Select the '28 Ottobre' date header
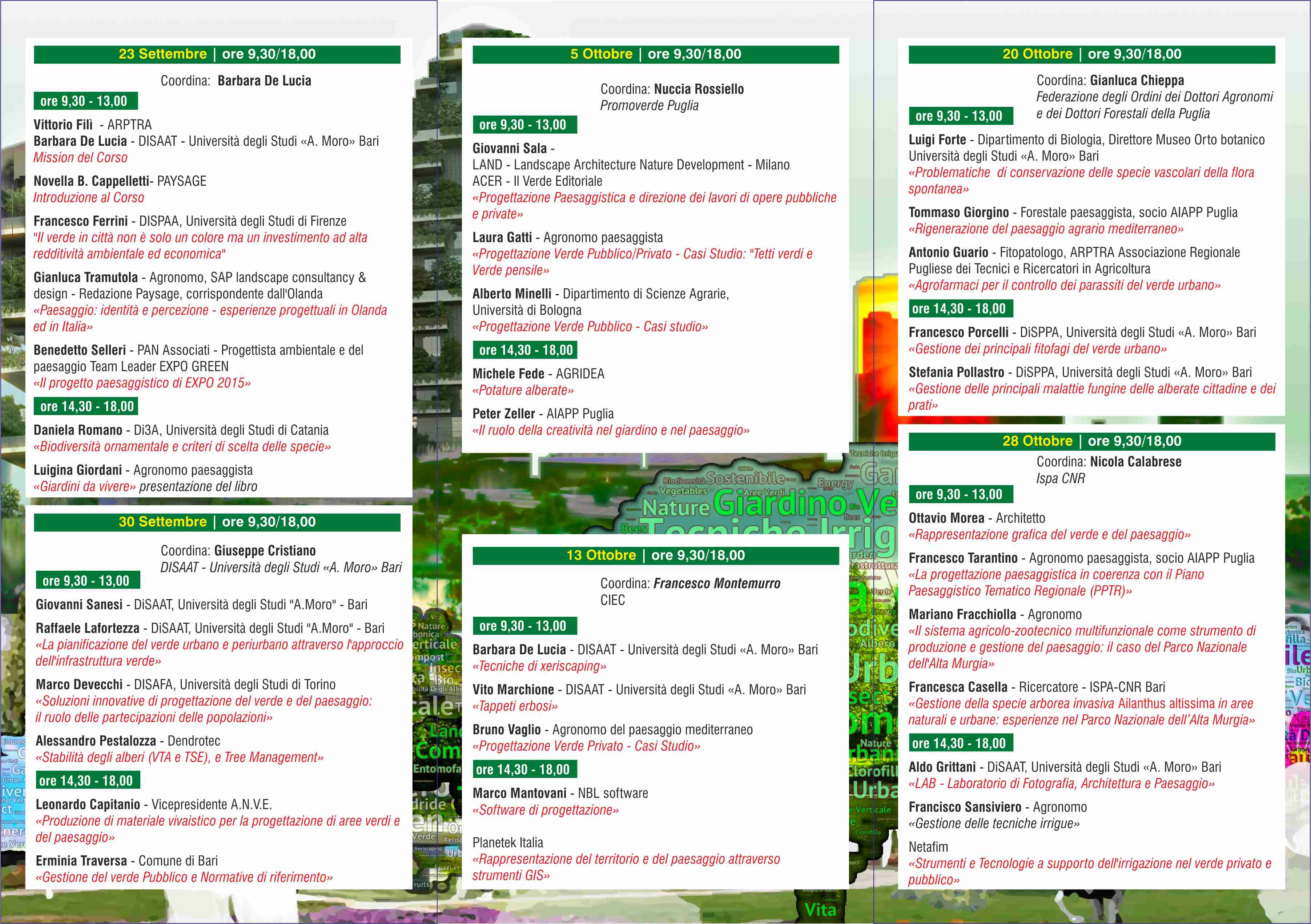1311x924 pixels. click(1092, 441)
